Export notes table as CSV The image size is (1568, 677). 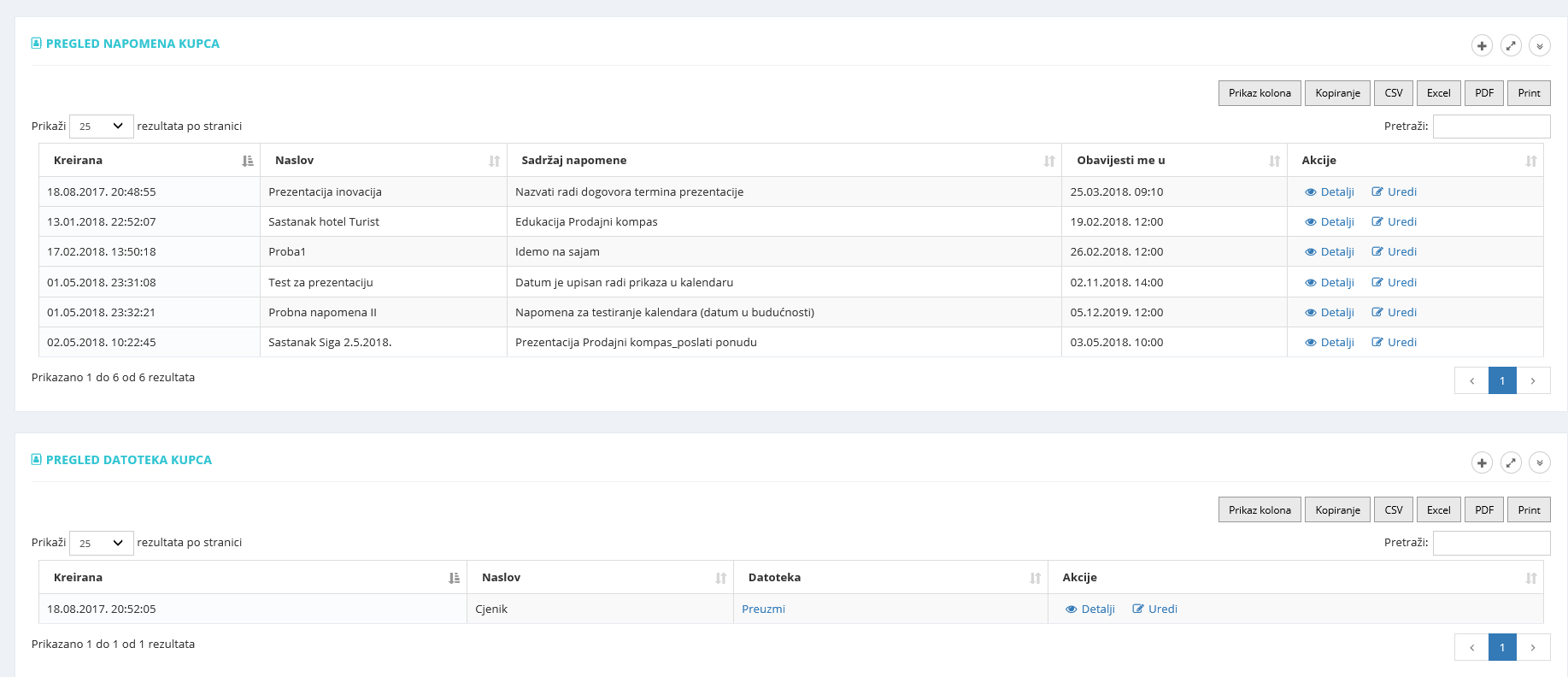point(1394,93)
